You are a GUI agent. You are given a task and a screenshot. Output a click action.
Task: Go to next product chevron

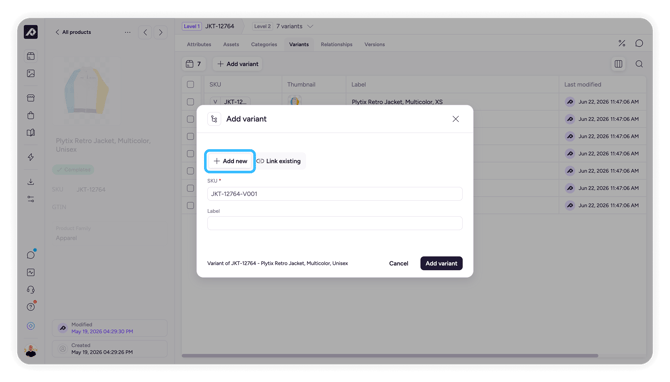[161, 32]
